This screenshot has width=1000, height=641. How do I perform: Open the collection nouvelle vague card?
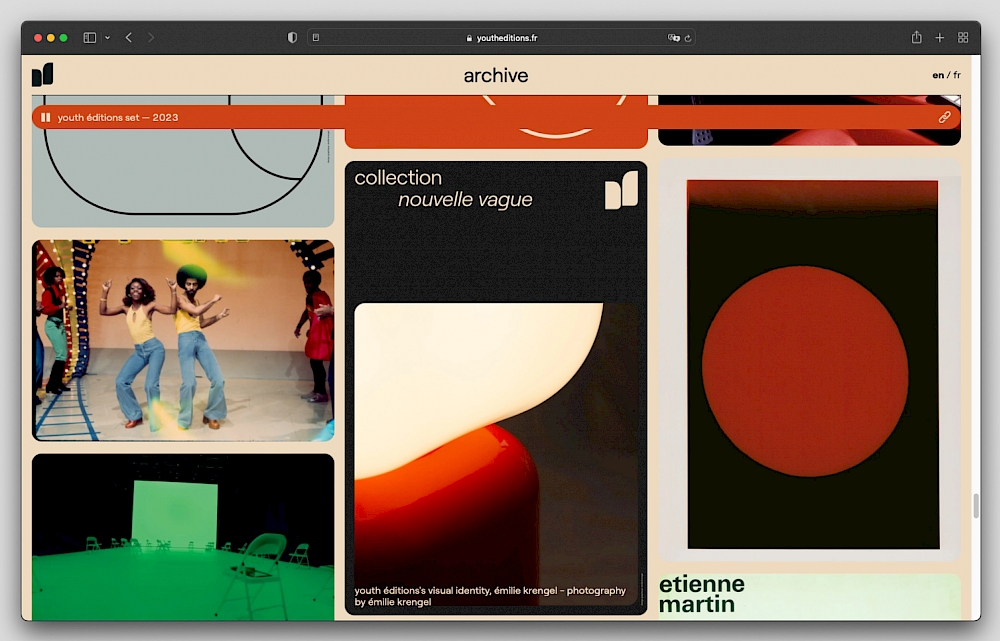[496, 388]
